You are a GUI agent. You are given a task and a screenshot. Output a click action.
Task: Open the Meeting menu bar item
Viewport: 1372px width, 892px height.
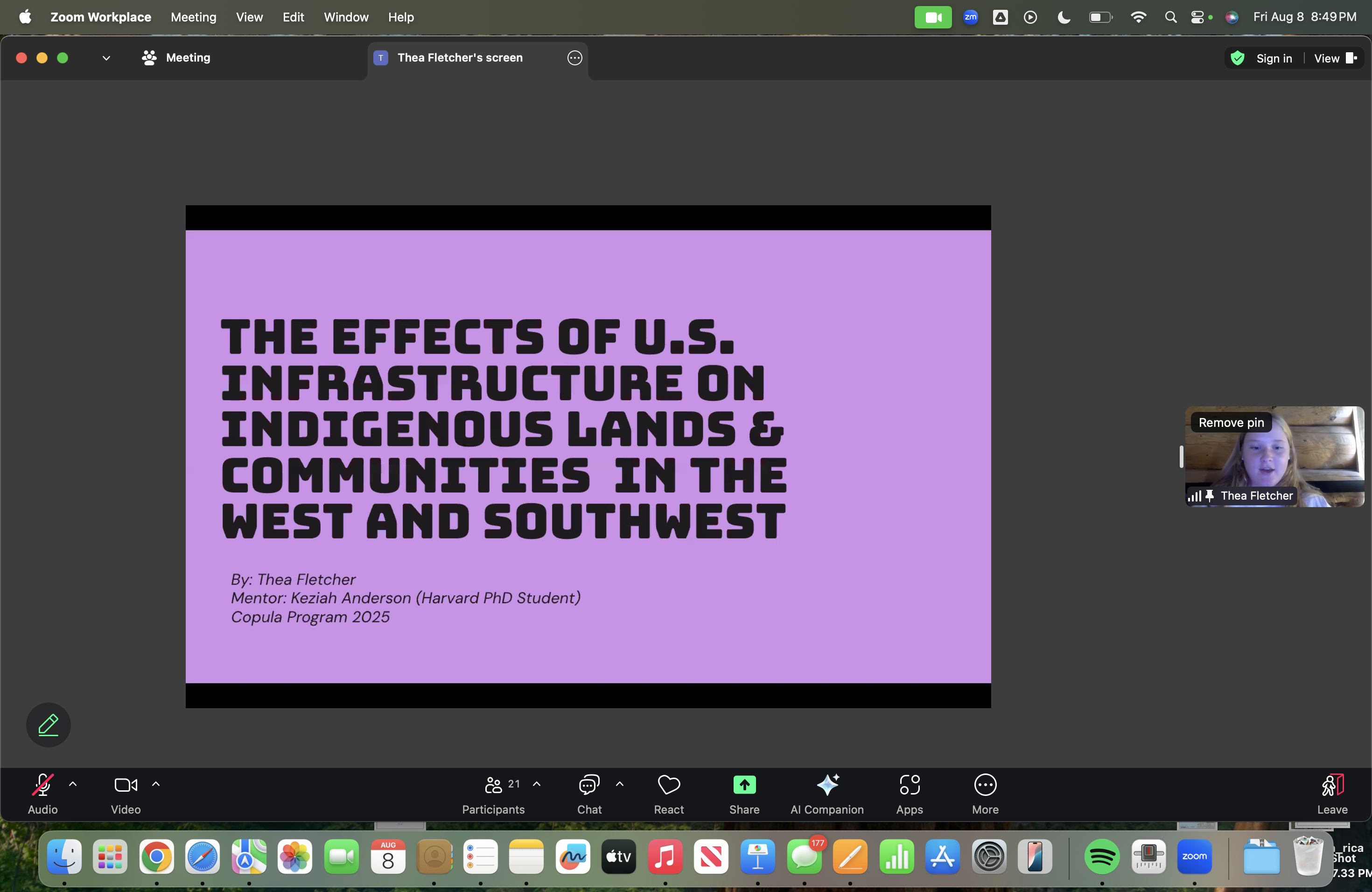click(x=193, y=17)
